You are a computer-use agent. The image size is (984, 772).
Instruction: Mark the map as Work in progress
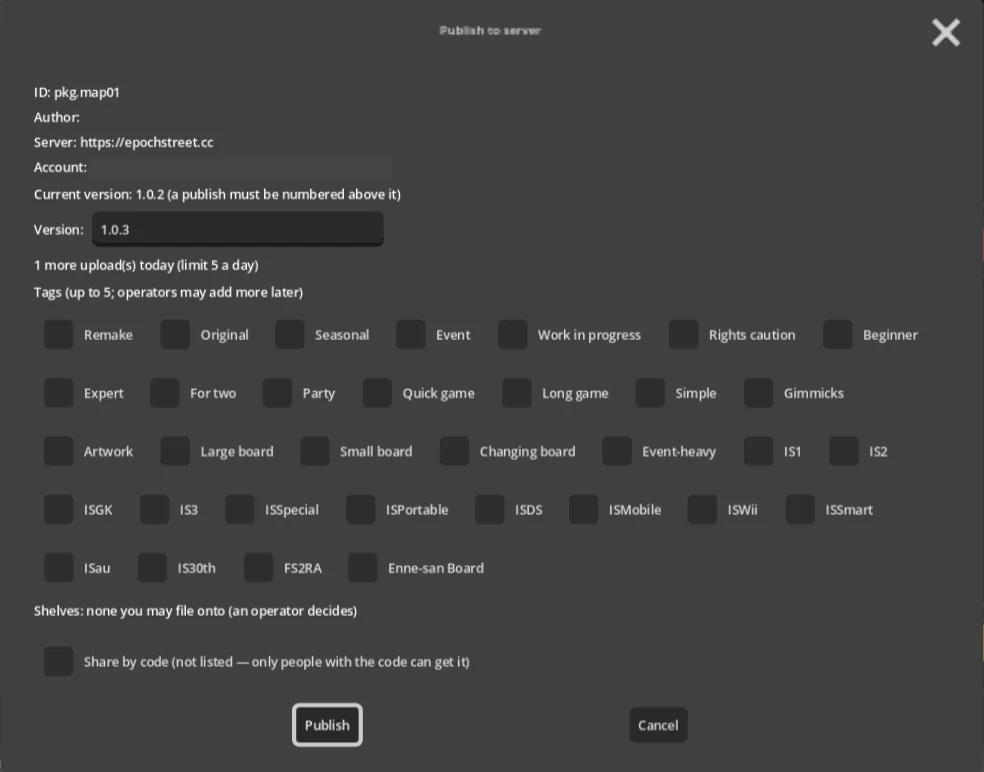click(x=512, y=335)
